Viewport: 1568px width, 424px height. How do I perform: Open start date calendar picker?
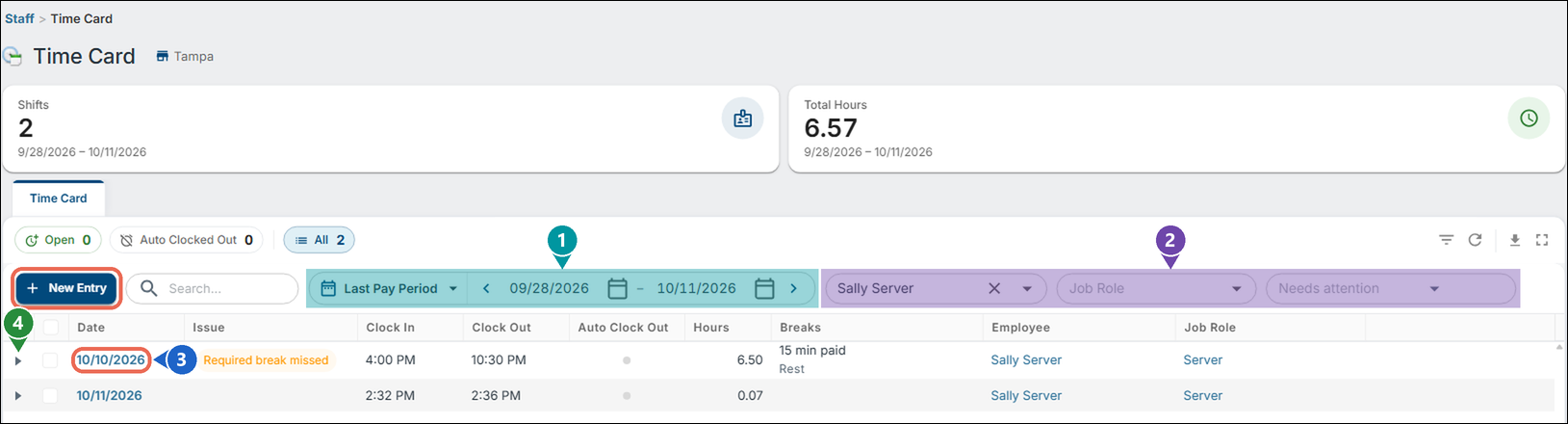[617, 288]
